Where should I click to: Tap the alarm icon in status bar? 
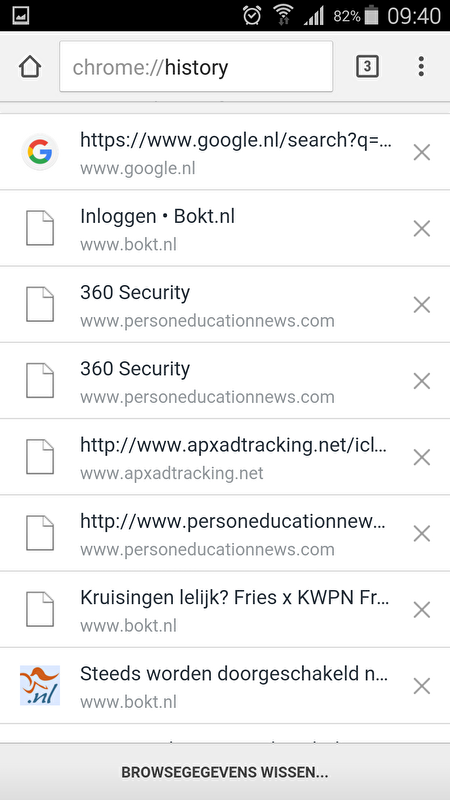pyautogui.click(x=252, y=16)
